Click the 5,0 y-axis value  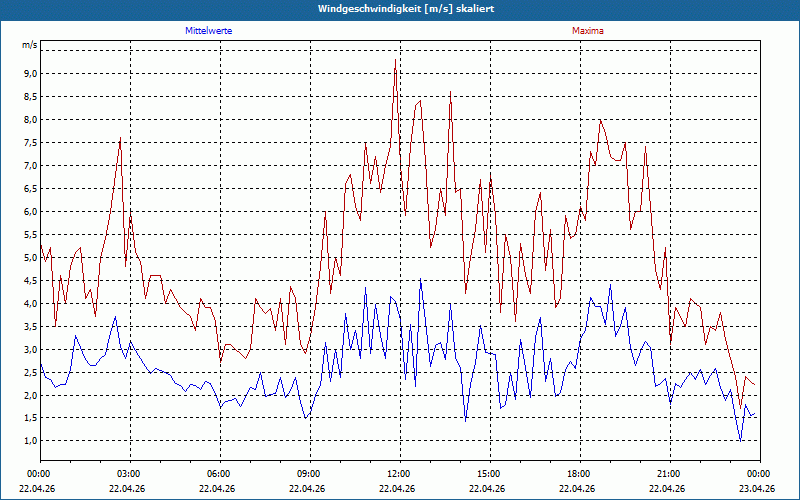click(31, 258)
